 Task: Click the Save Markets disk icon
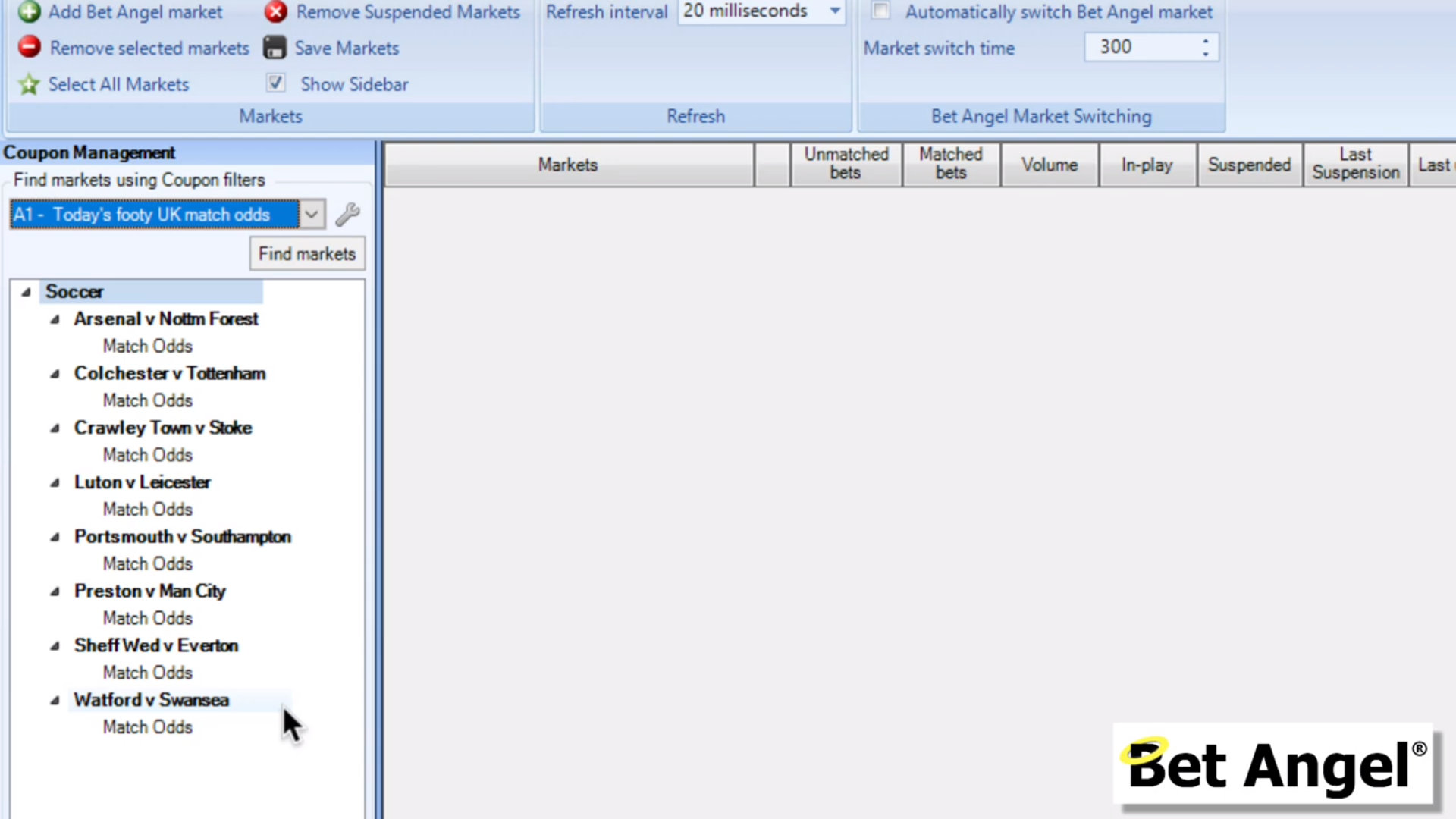275,47
